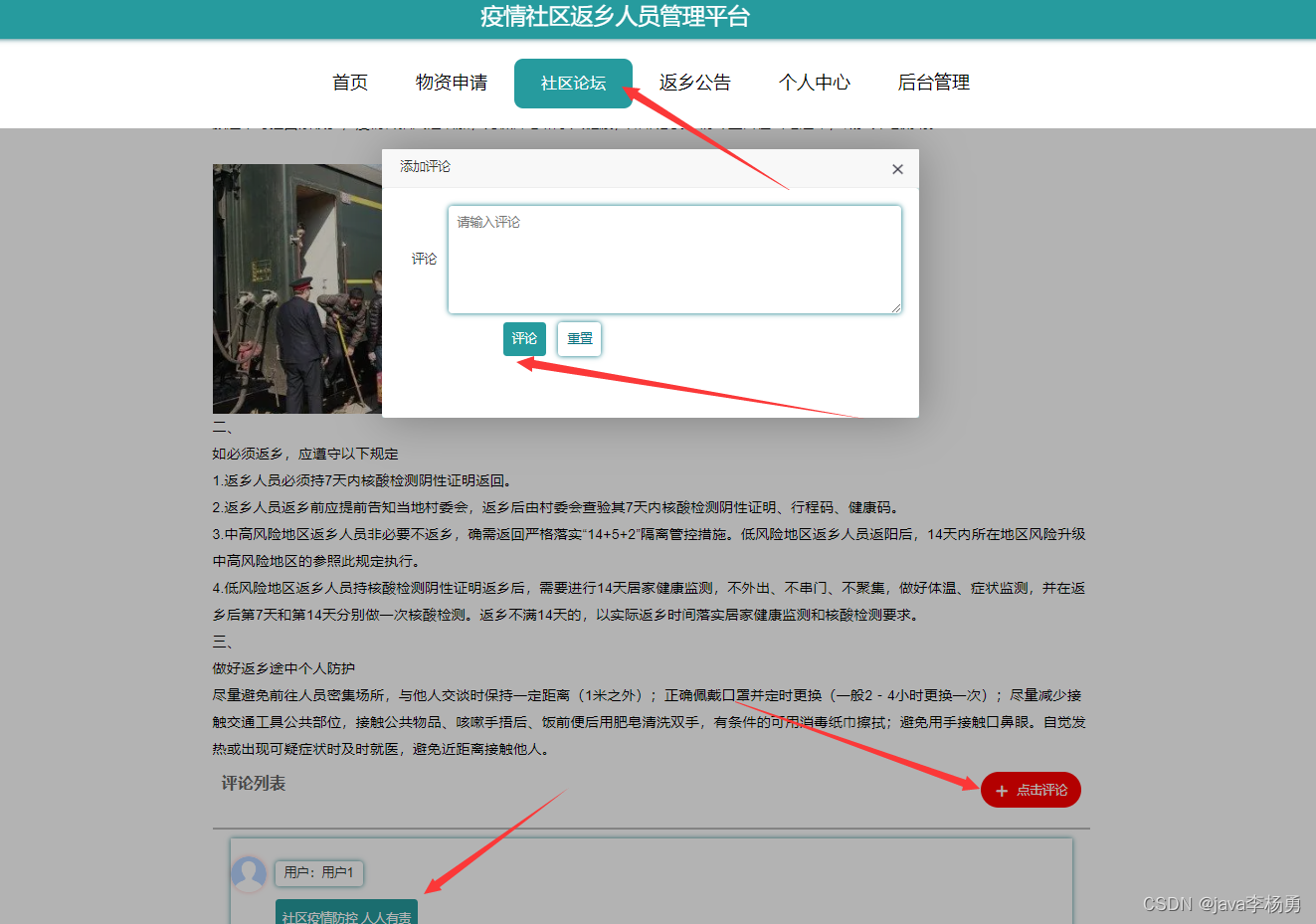Click into the 请输入评论 text area
This screenshot has width=1316, height=924.
(x=674, y=260)
